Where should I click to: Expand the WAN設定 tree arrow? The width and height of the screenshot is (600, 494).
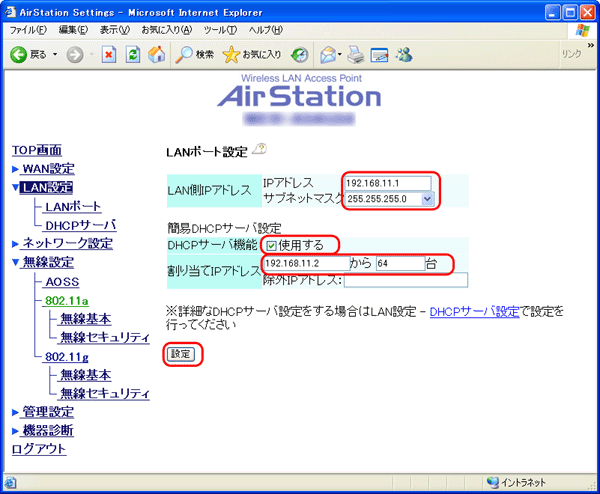pos(15,169)
